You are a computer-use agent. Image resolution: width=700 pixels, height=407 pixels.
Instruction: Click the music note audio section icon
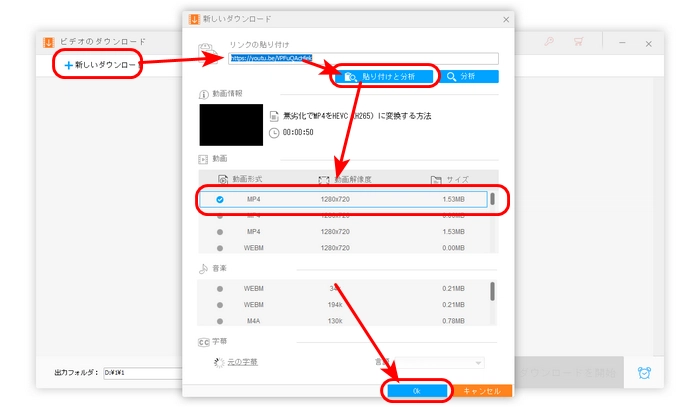click(203, 268)
